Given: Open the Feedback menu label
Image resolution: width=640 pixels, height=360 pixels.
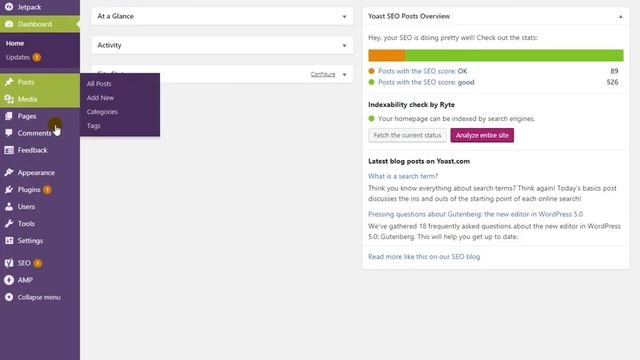Looking at the screenshot, I should coord(32,150).
